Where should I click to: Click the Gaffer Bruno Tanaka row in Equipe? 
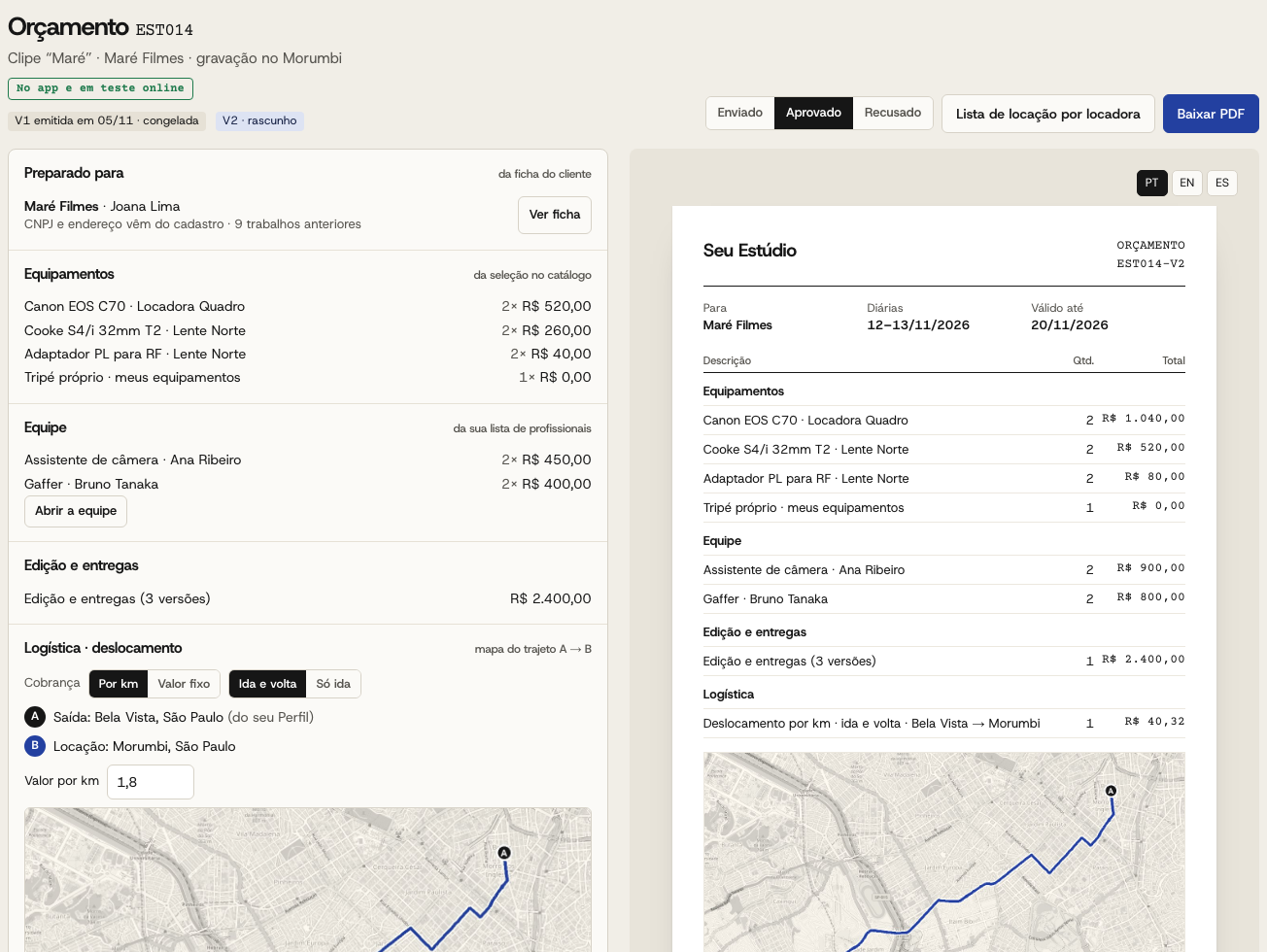308,484
